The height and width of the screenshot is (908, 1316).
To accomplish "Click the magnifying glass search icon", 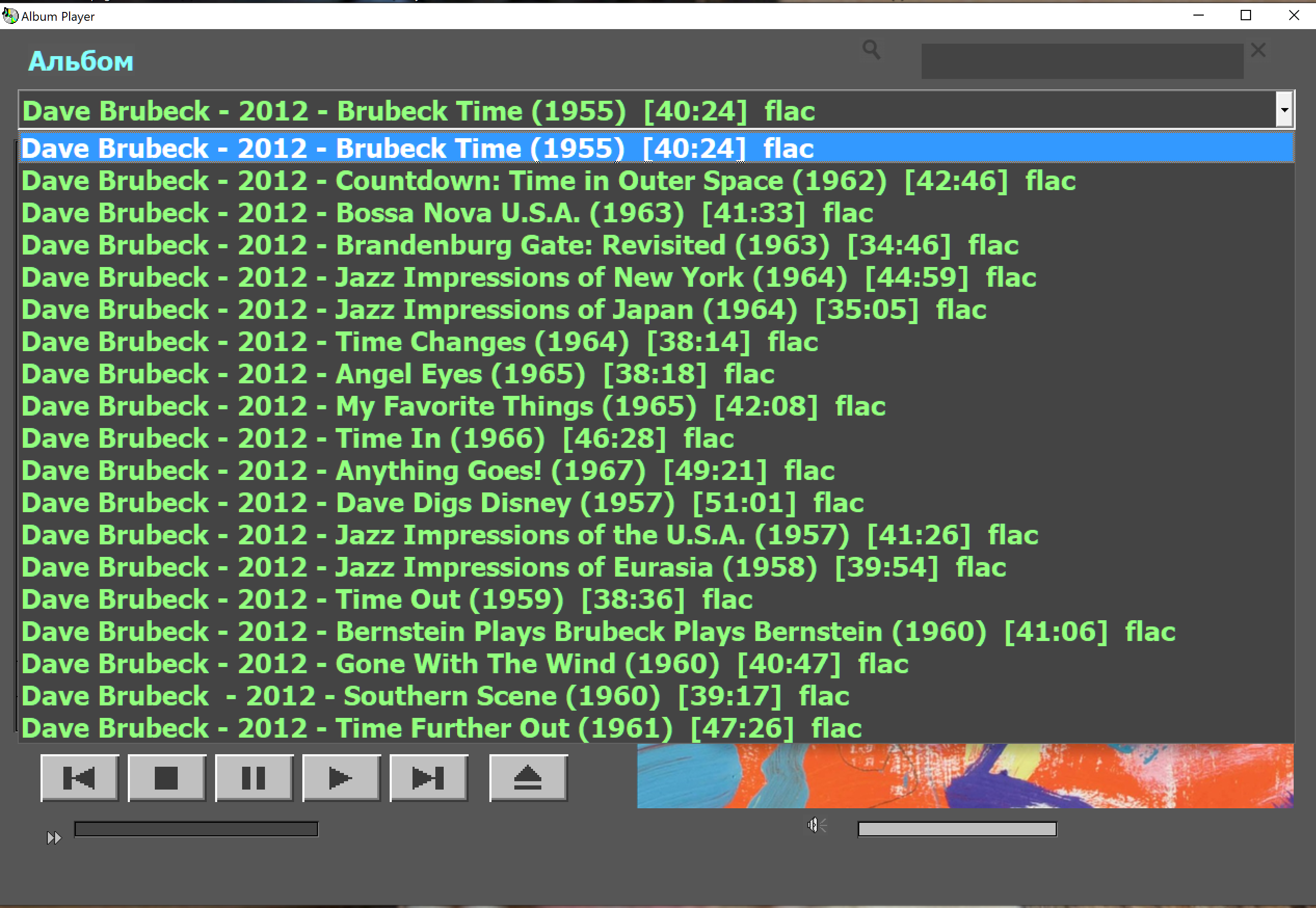I will (x=871, y=50).
